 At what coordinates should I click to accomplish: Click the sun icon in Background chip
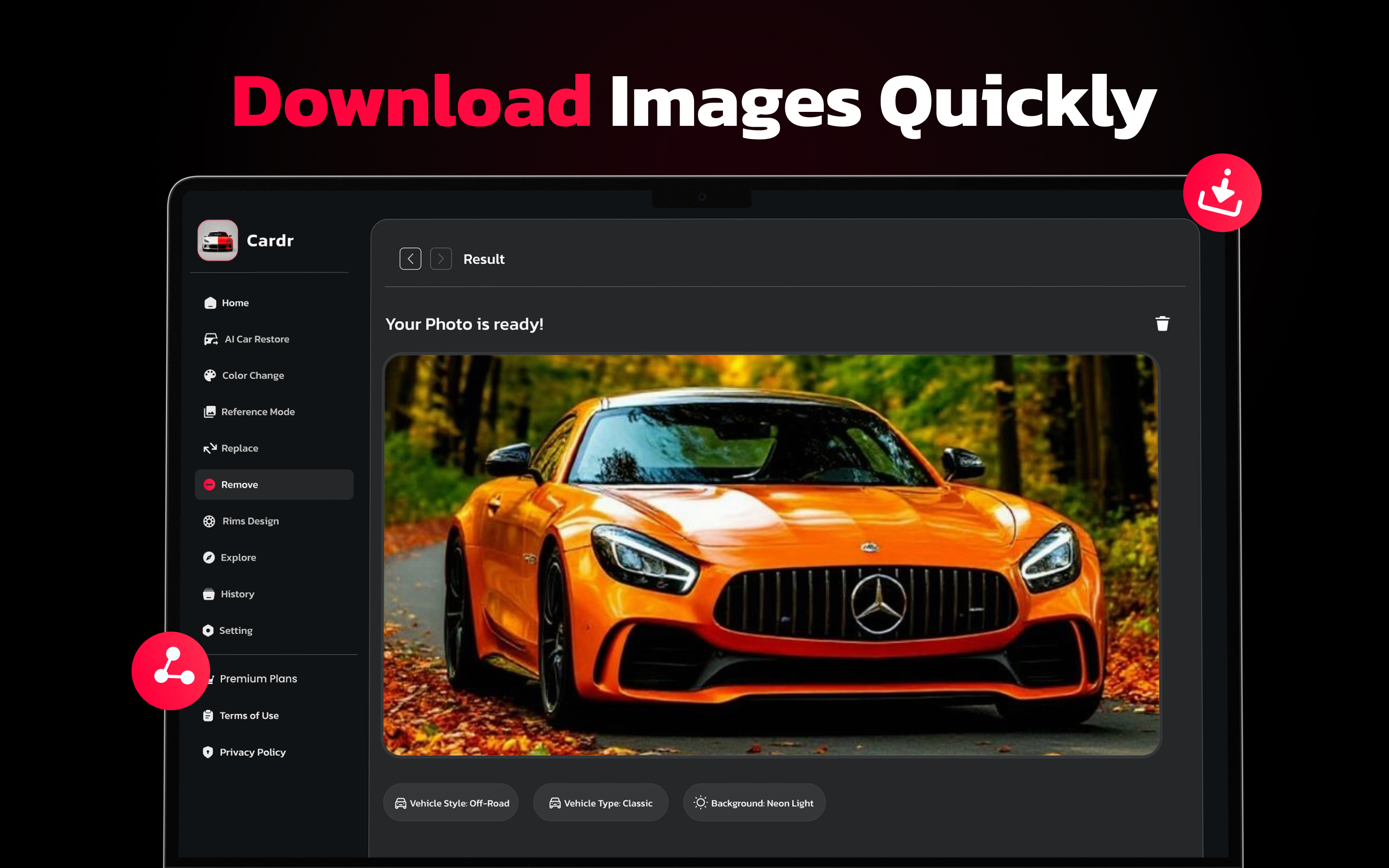[x=700, y=802]
